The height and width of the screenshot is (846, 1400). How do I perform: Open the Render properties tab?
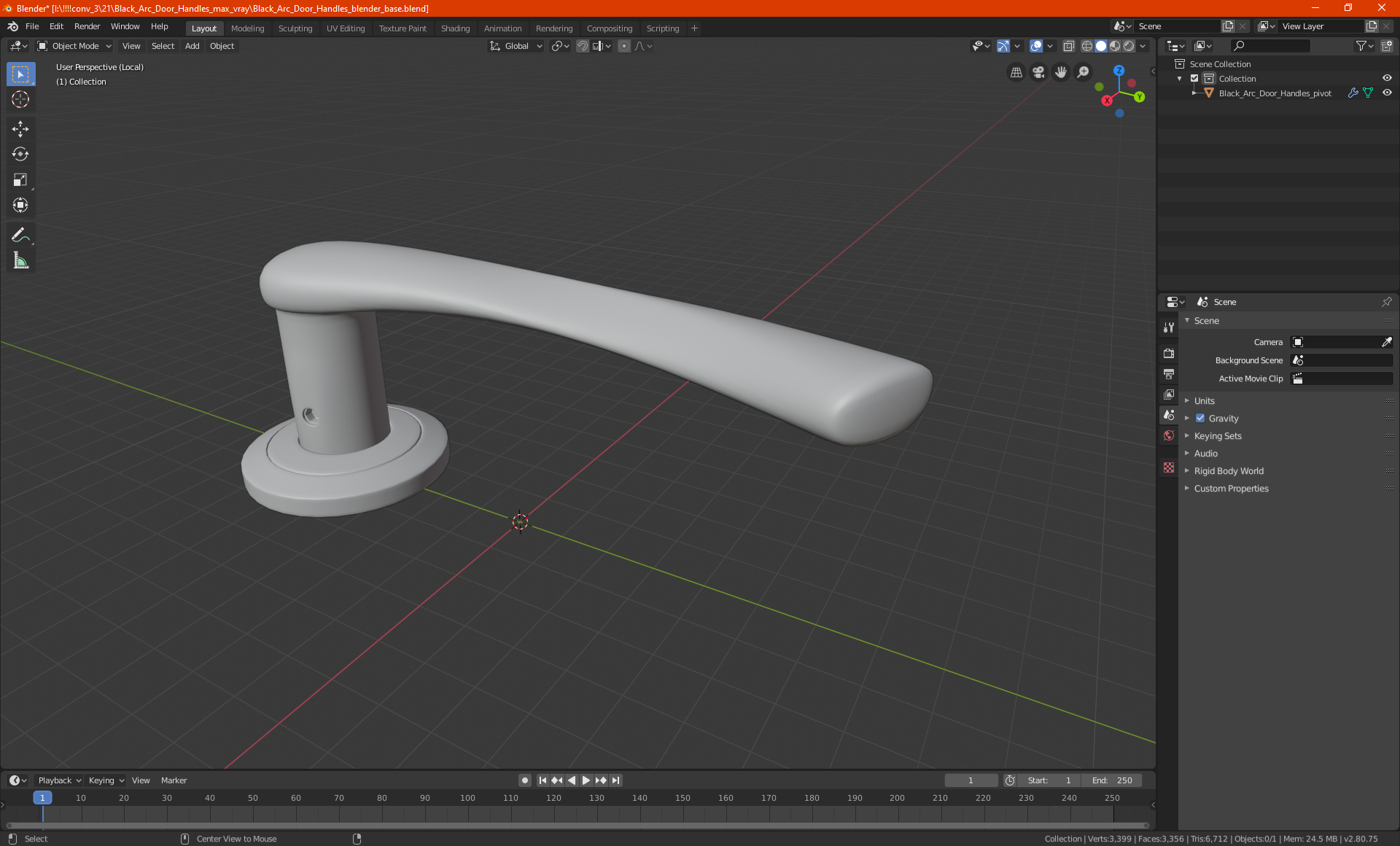[1169, 354]
